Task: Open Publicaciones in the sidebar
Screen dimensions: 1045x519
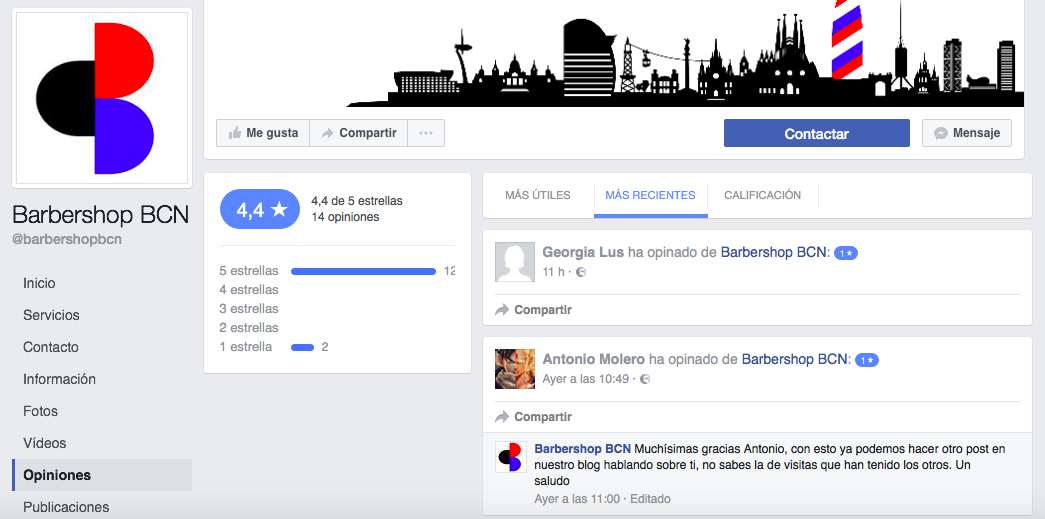Action: pos(66,507)
